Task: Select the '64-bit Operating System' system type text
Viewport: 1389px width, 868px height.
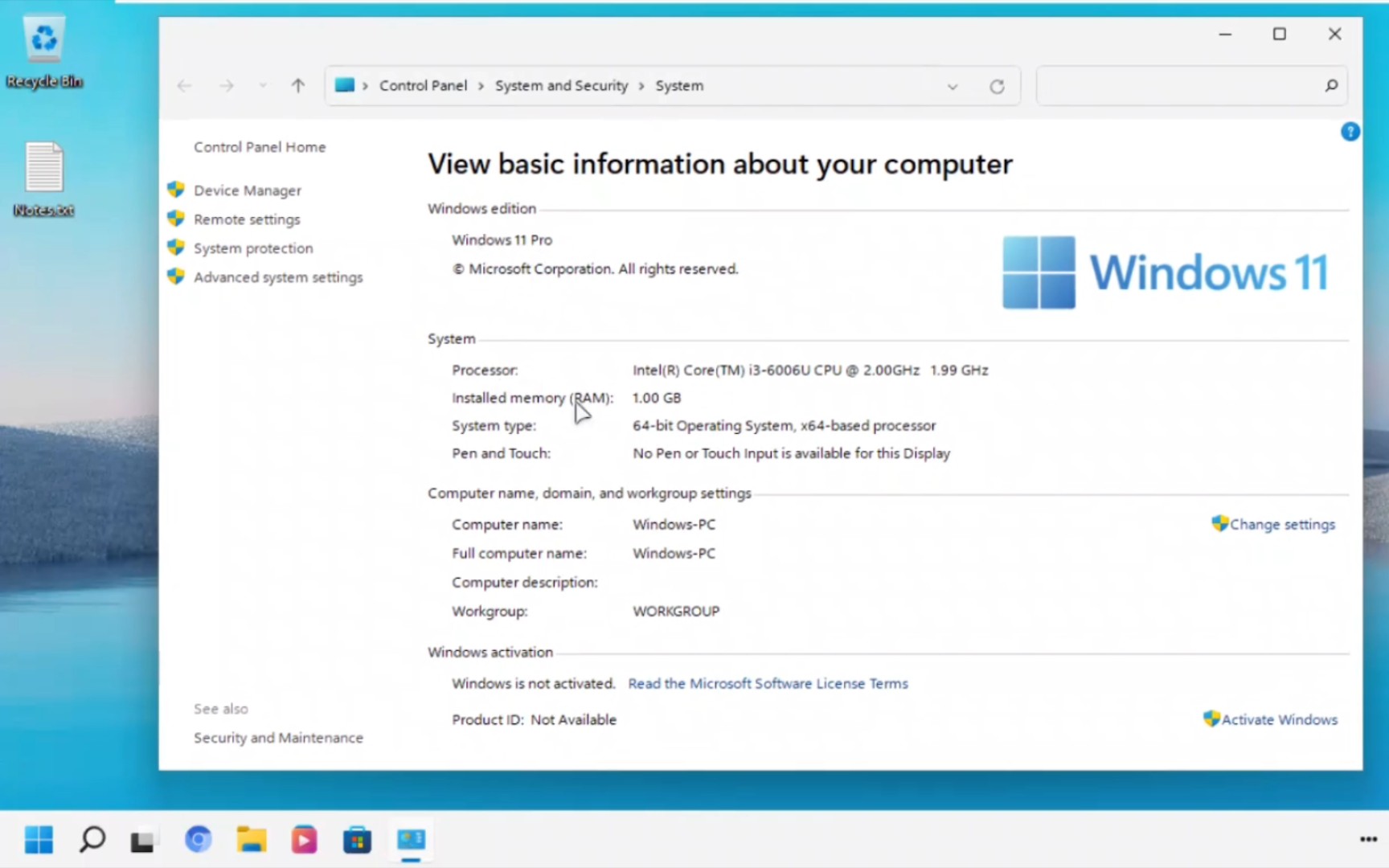Action: click(712, 425)
